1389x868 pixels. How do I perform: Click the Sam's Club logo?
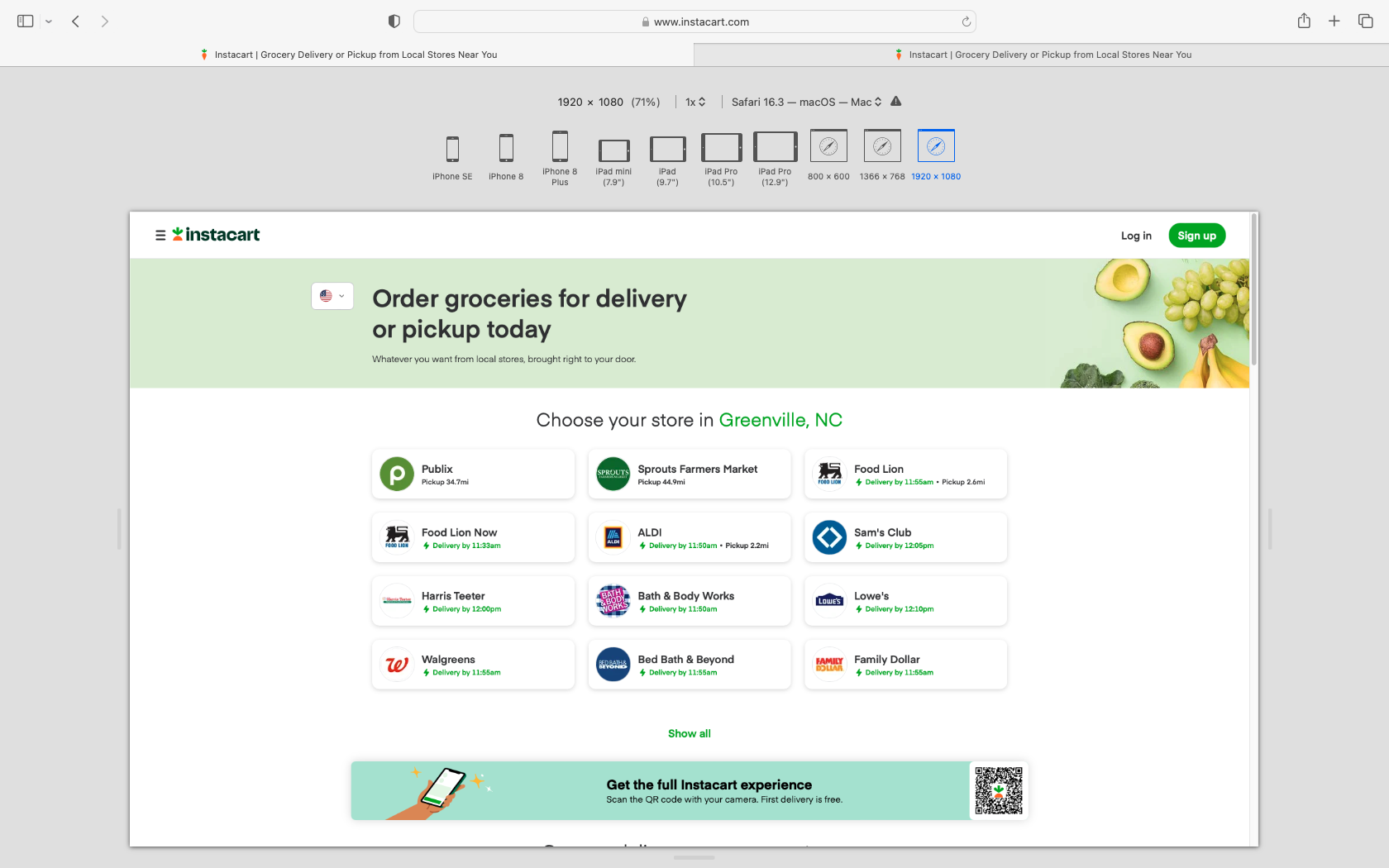point(829,537)
